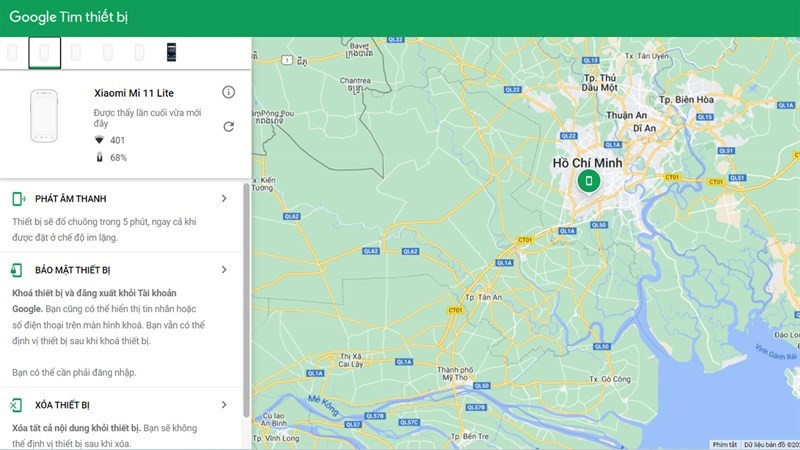The width and height of the screenshot is (800, 450).
Task: Expand the XÓA THIẾT BỊ chevron
Action: click(224, 405)
